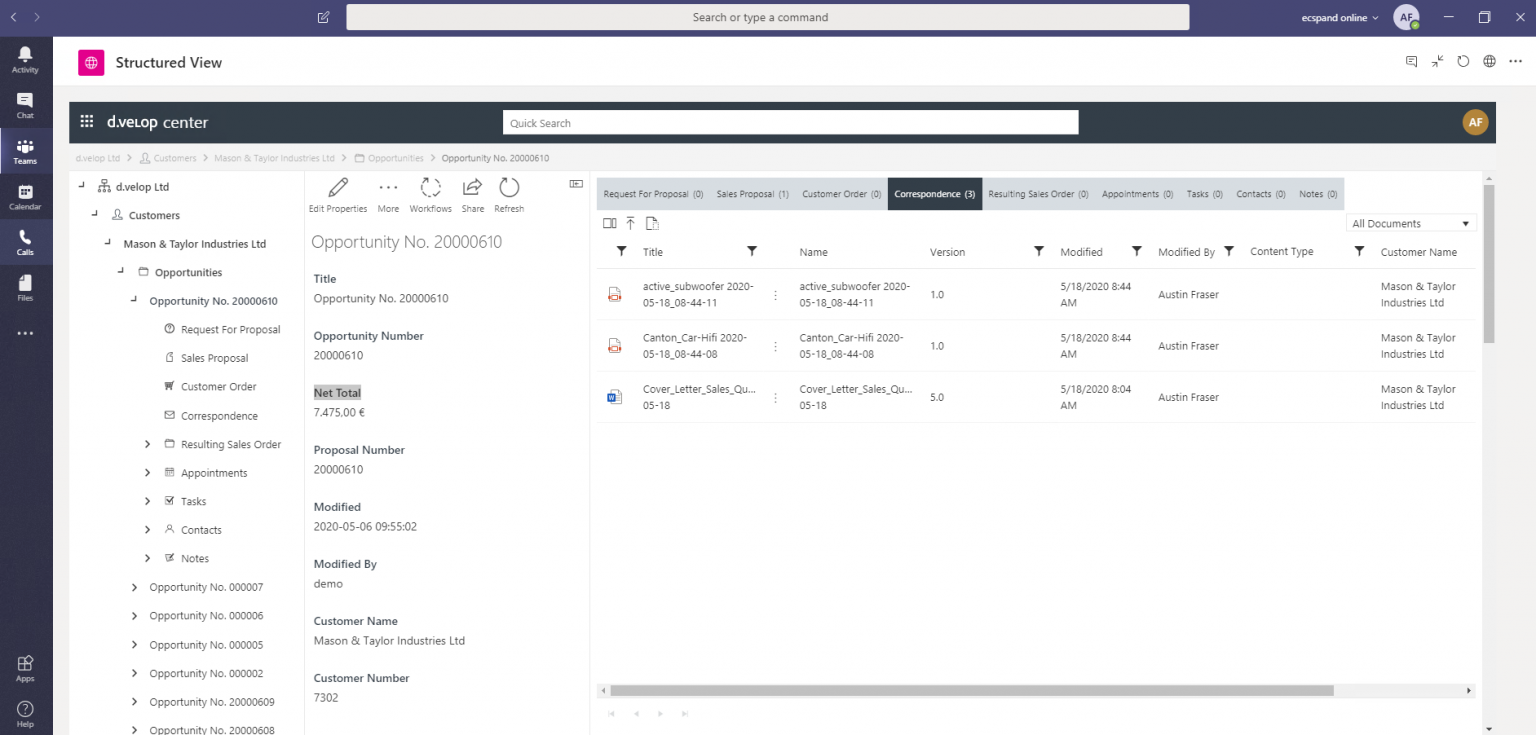Select Sales Proposal in the tree
Viewport: 1536px width, 735px height.
[x=214, y=358]
